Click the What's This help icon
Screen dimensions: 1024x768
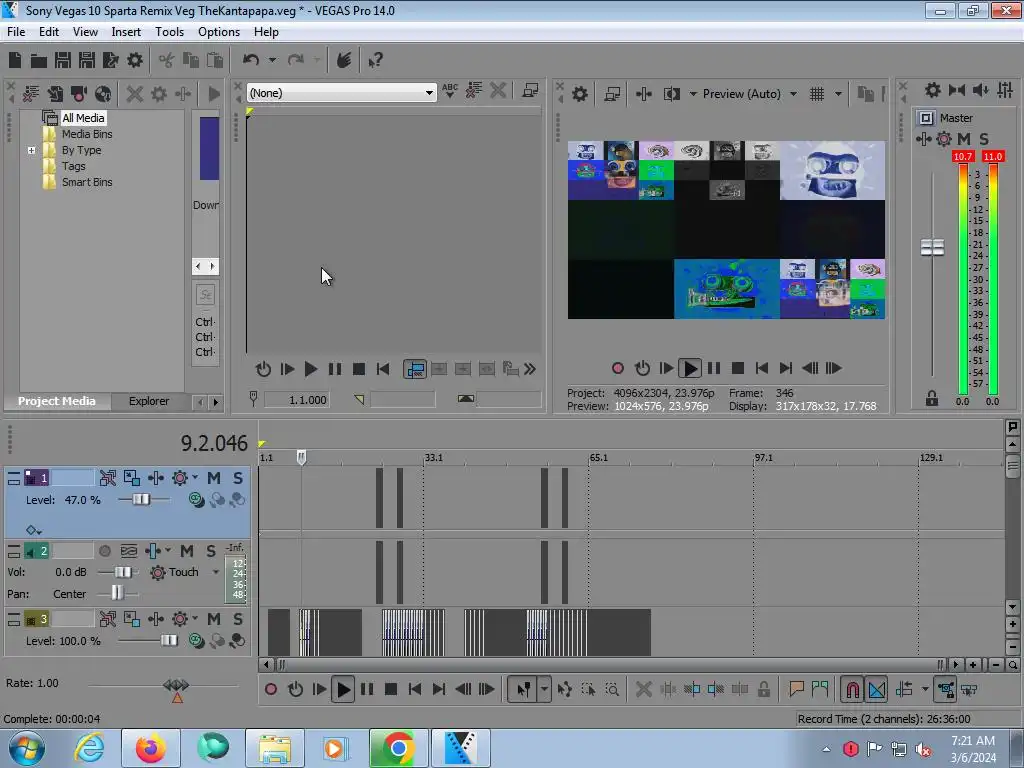click(x=375, y=61)
